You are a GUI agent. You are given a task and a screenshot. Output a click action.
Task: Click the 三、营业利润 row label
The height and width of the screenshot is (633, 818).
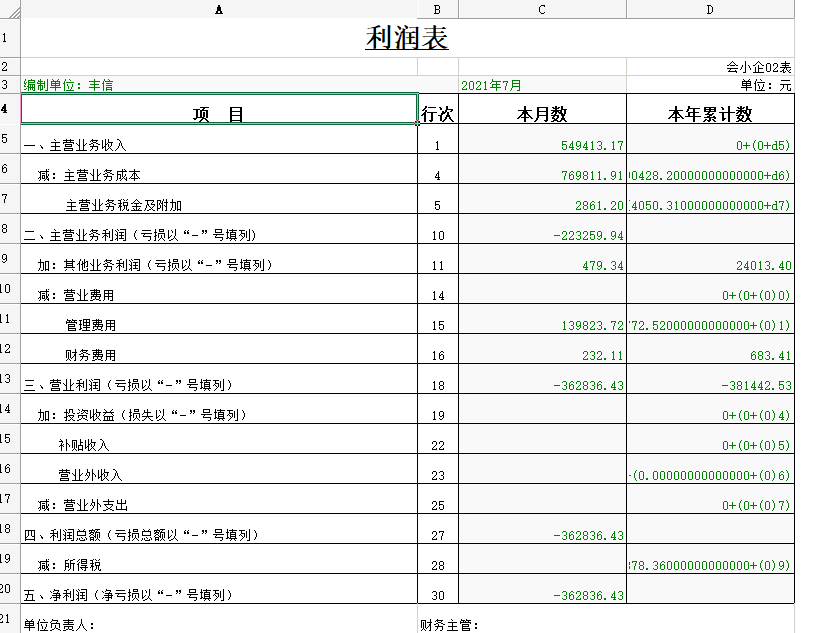click(219, 379)
